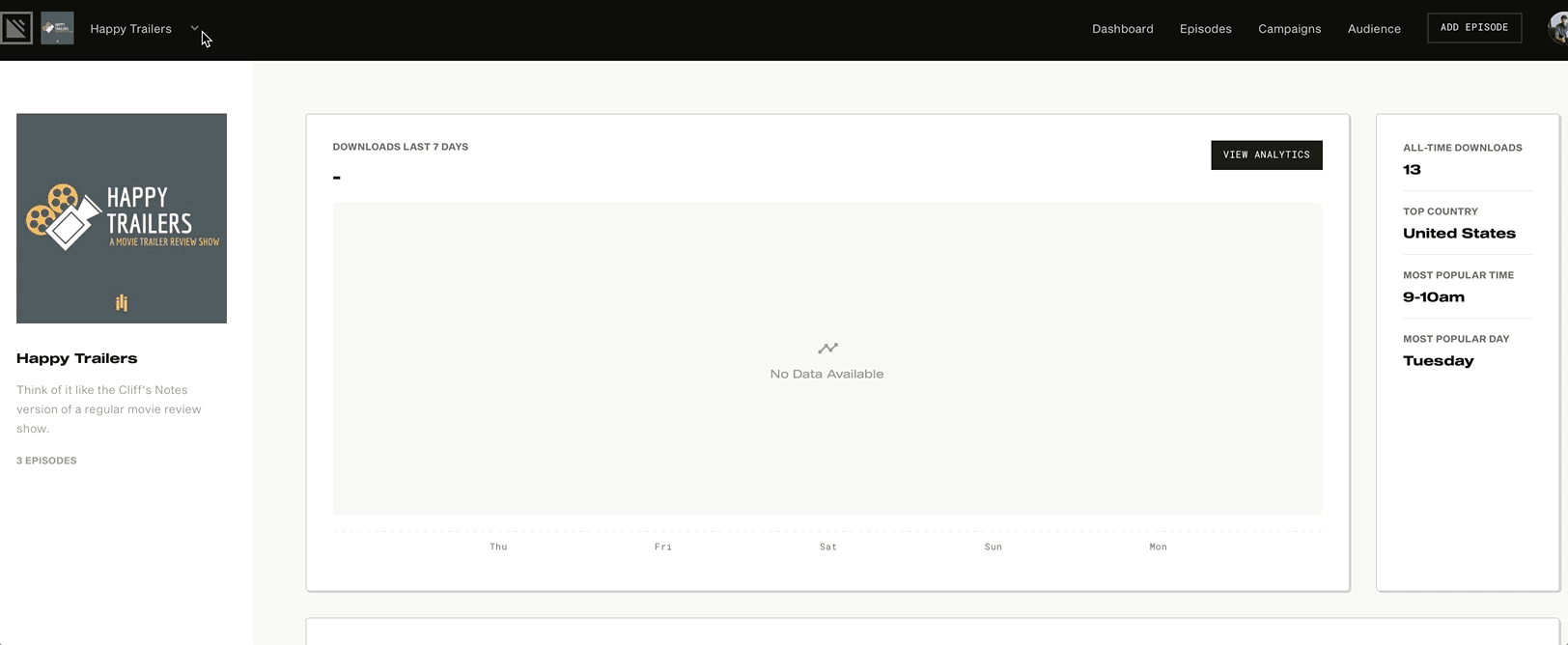Image resolution: width=1568 pixels, height=645 pixels.
Task: Open the Campaigns section
Action: point(1289,29)
